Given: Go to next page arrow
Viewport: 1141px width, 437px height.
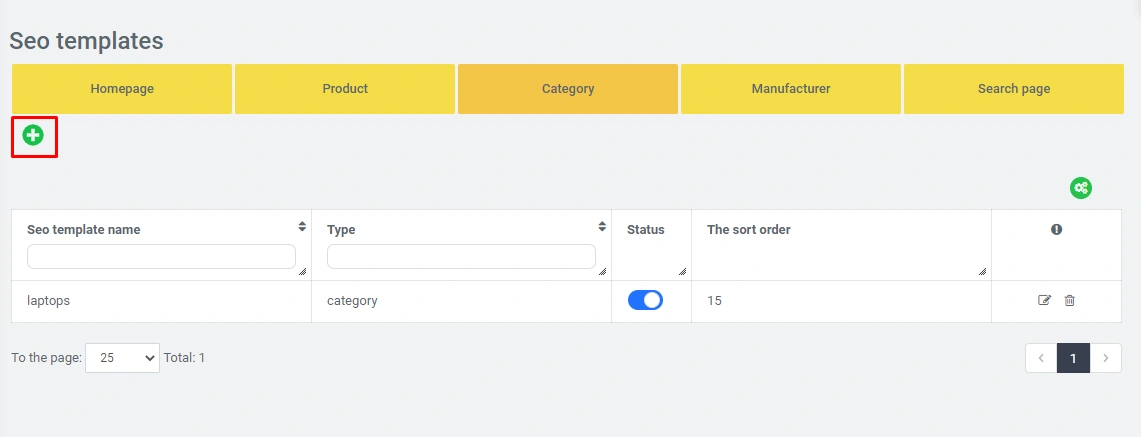Looking at the screenshot, I should [x=1105, y=358].
